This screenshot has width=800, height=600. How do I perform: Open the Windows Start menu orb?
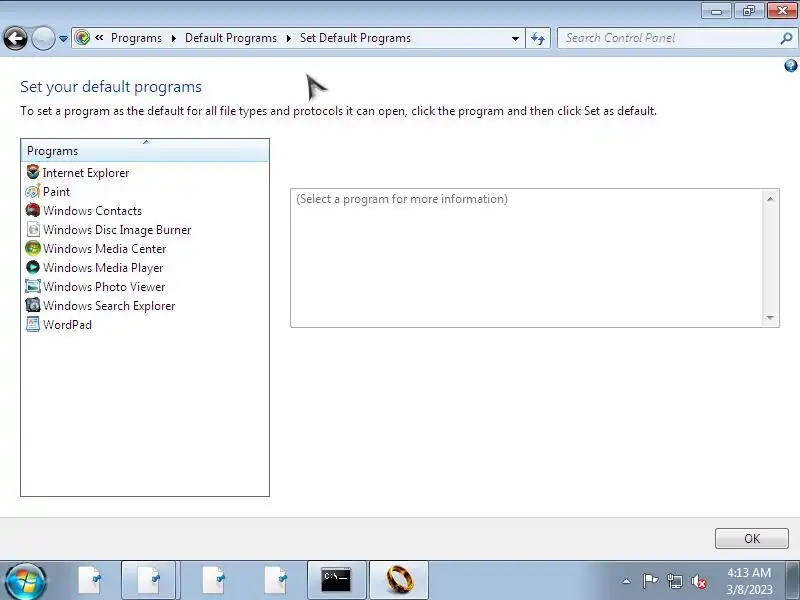coord(24,581)
